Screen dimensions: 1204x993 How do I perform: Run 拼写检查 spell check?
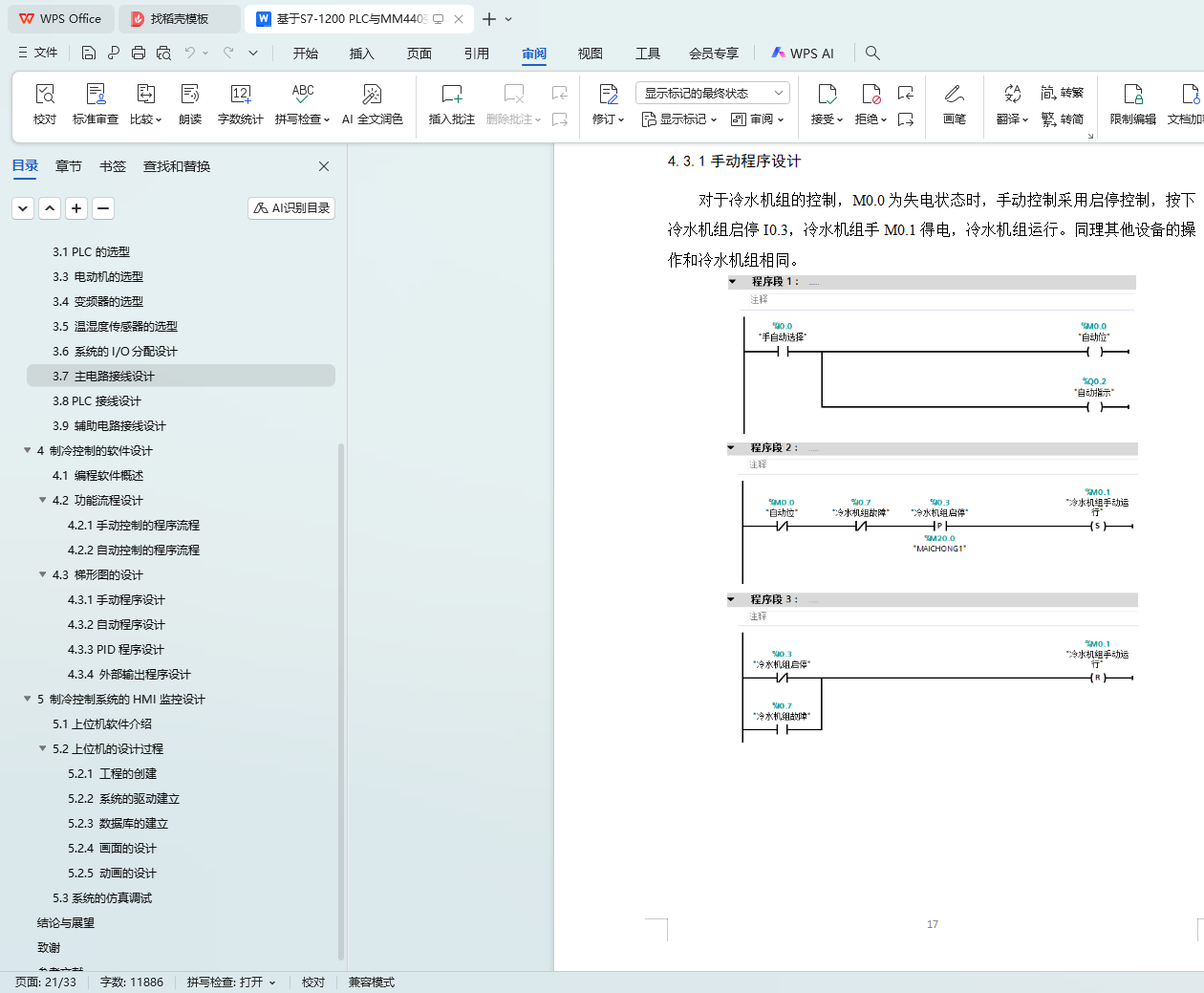302,104
